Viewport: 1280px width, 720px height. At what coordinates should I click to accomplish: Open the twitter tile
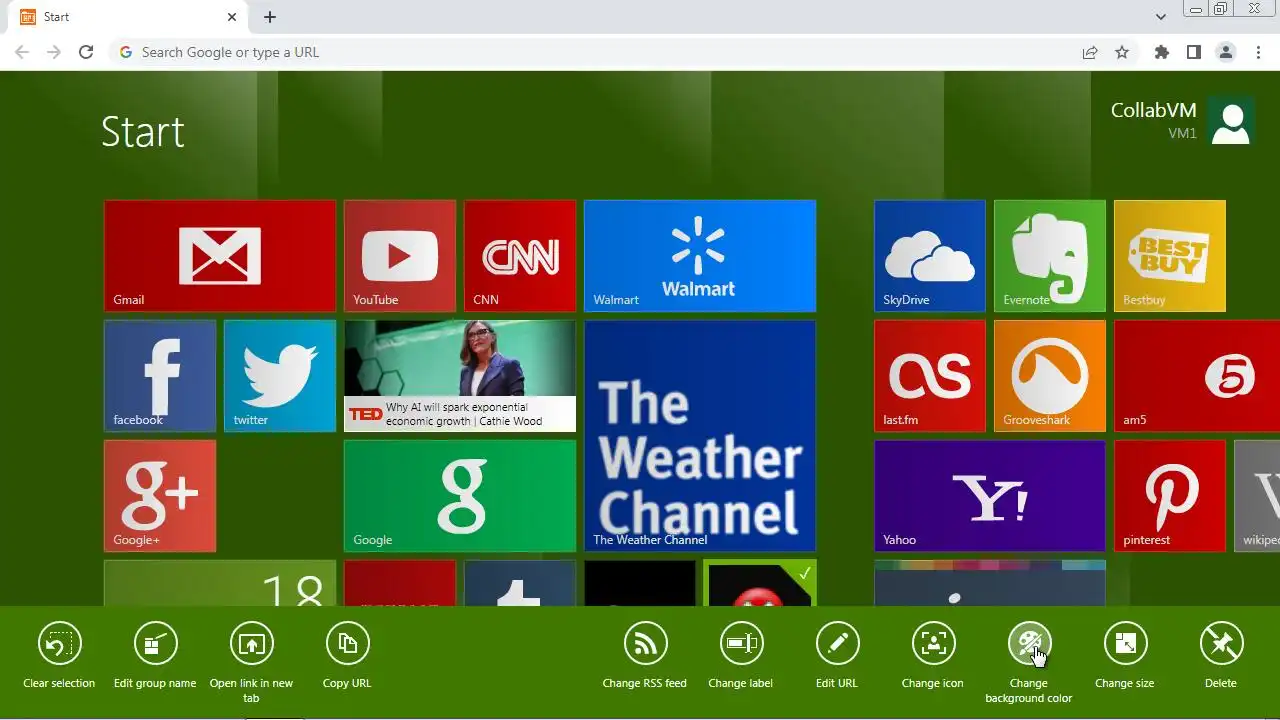280,376
